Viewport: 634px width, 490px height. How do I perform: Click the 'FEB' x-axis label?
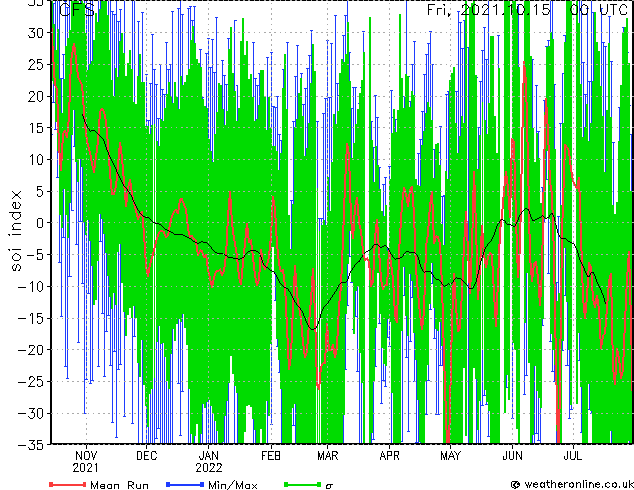[271, 456]
